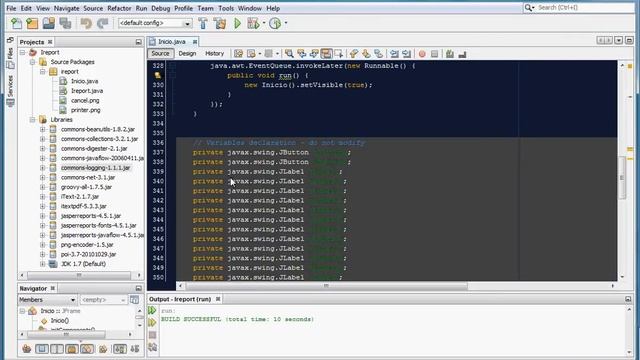Click the Previous Bookmark icon
Viewport: 640px width, 360px height.
click(x=354, y=54)
